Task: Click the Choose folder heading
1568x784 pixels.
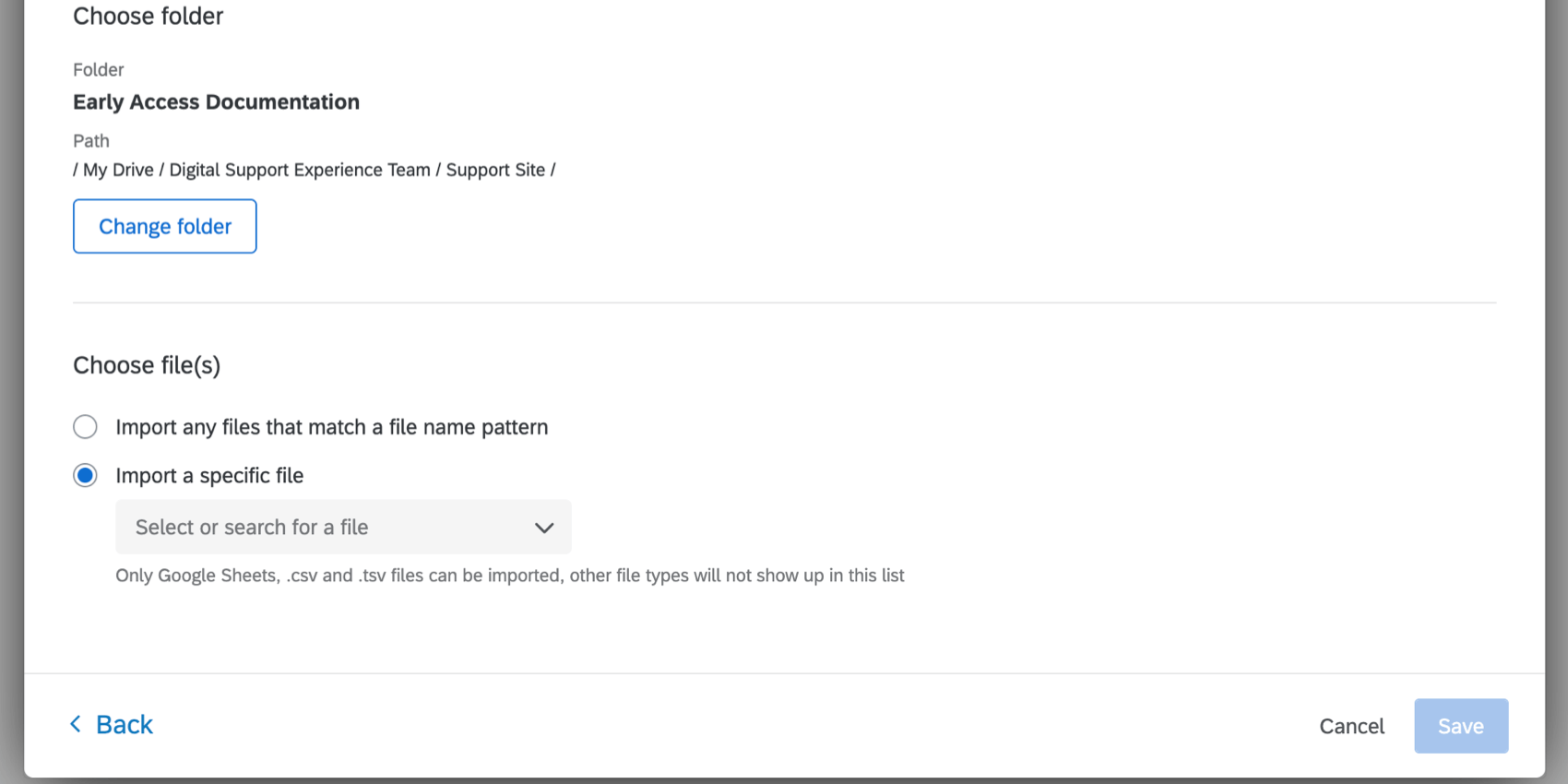Action: (x=148, y=17)
